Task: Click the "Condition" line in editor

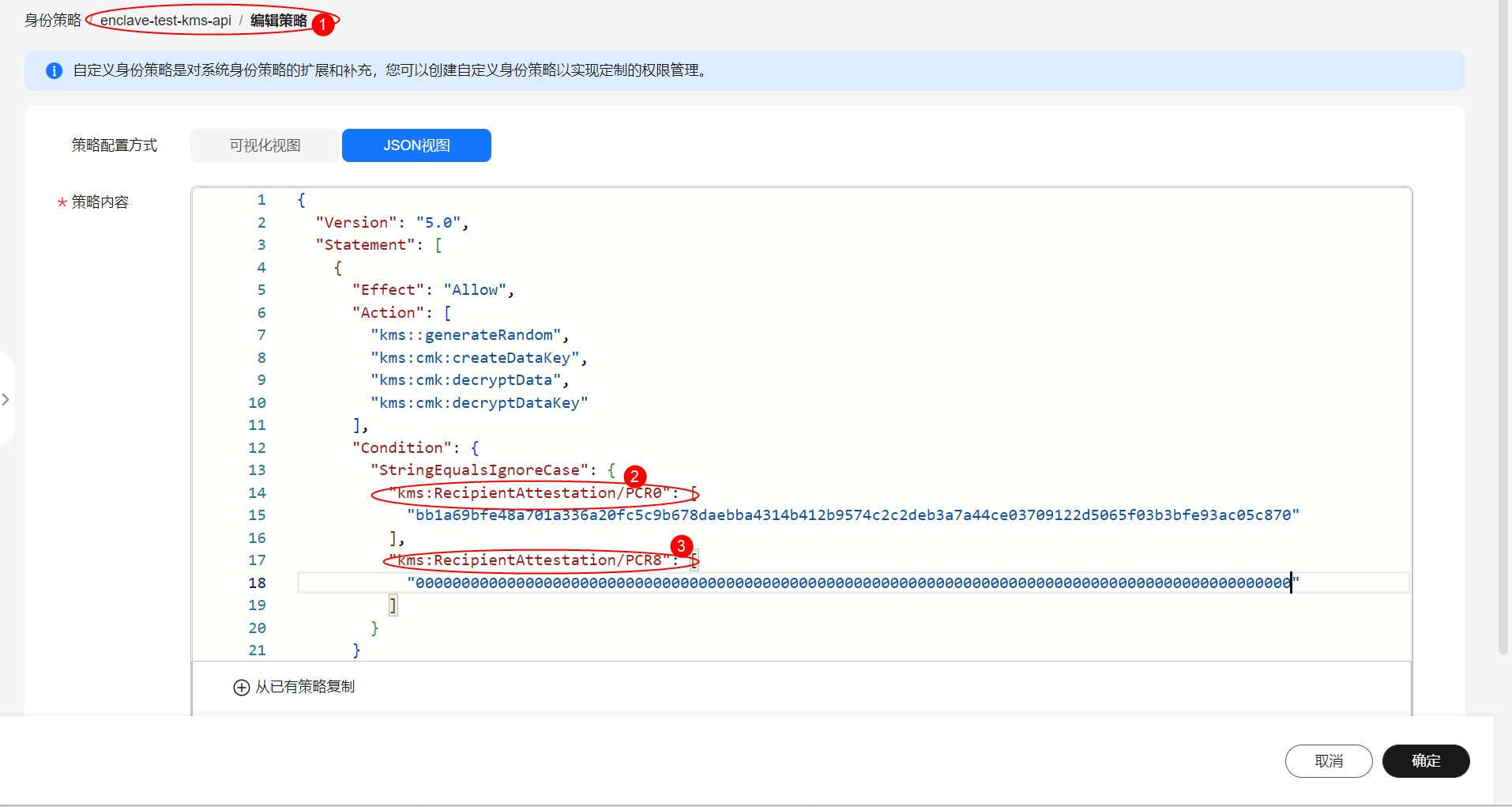Action: coord(416,448)
